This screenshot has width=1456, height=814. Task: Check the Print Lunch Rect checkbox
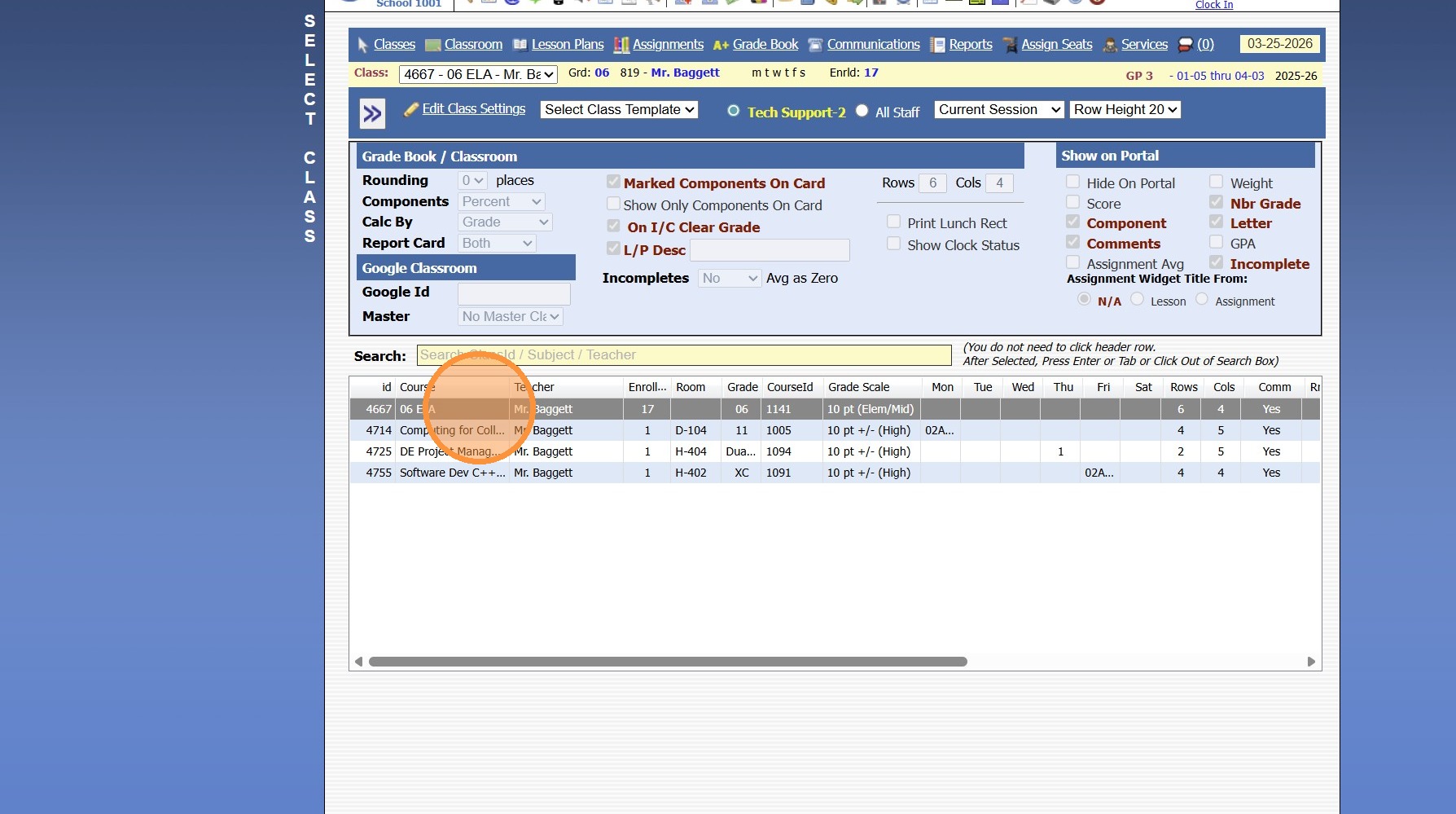point(893,222)
